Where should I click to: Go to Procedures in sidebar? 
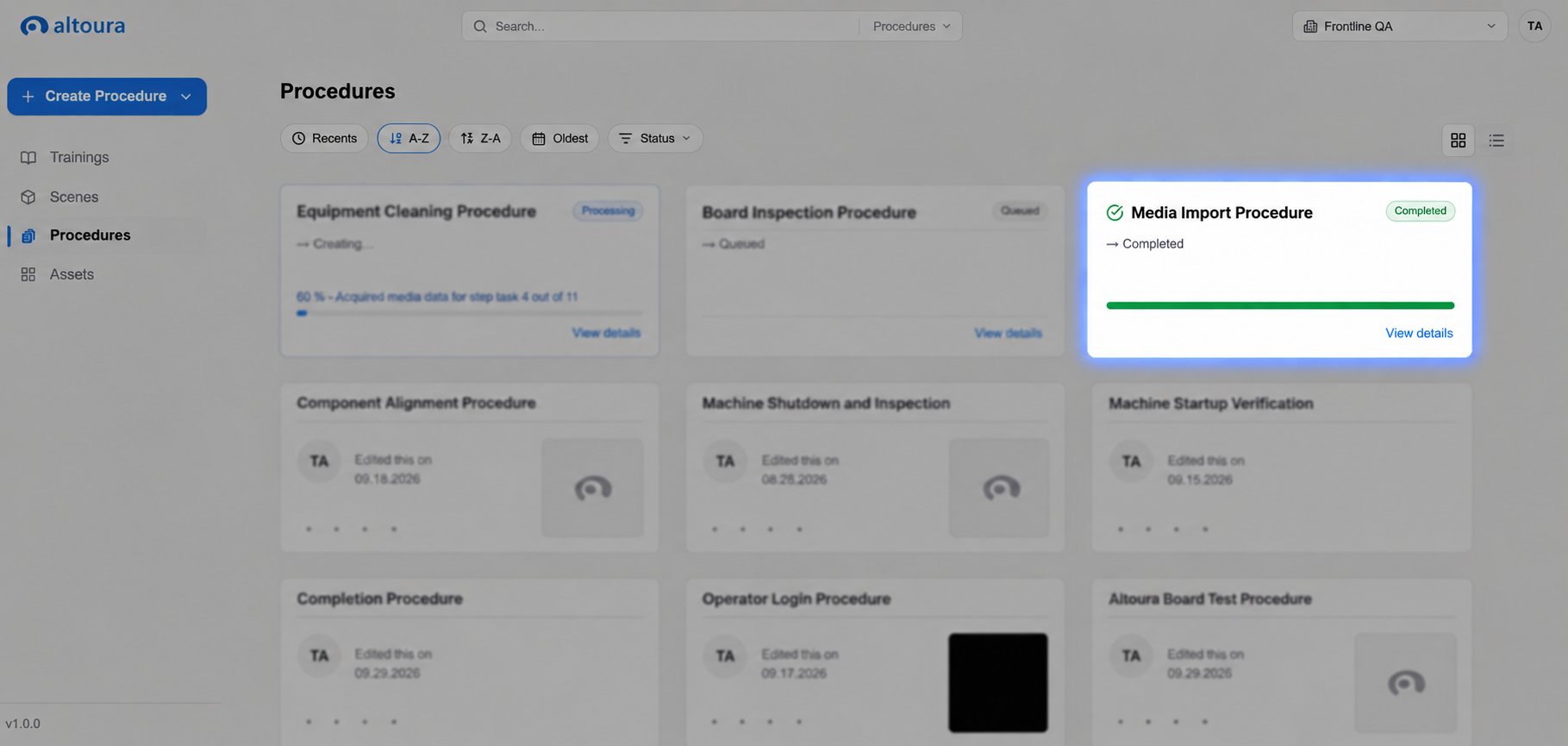tap(91, 235)
